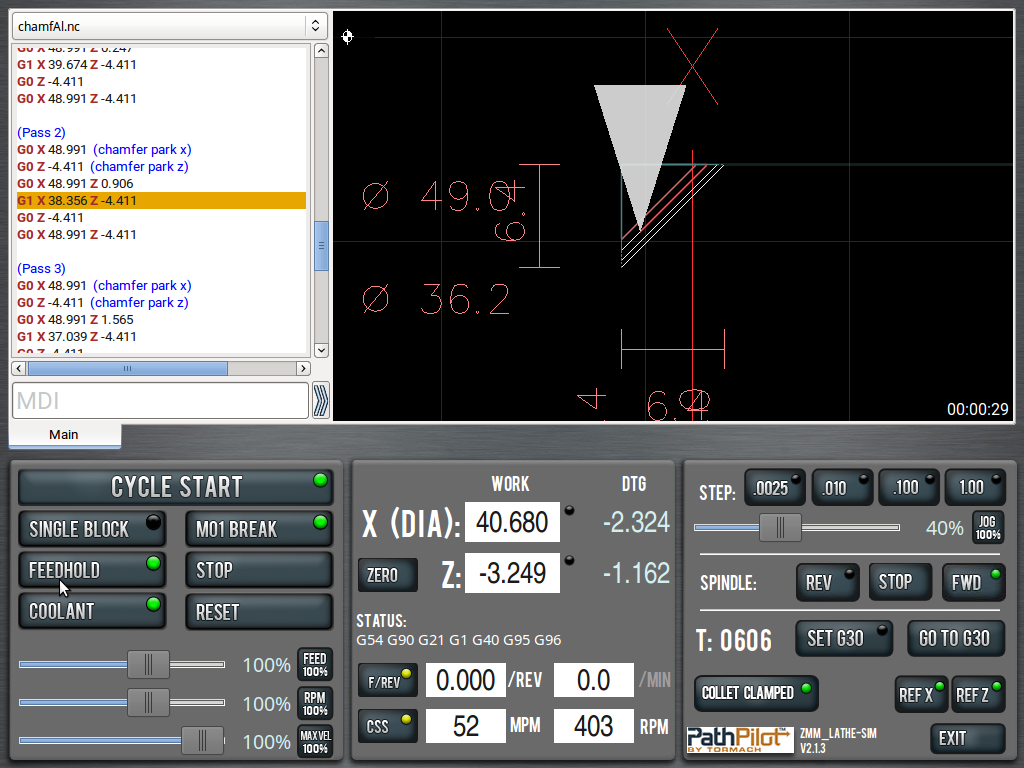Click the origin crosshair icon in toolpath view
This screenshot has height=768, width=1024.
347,37
